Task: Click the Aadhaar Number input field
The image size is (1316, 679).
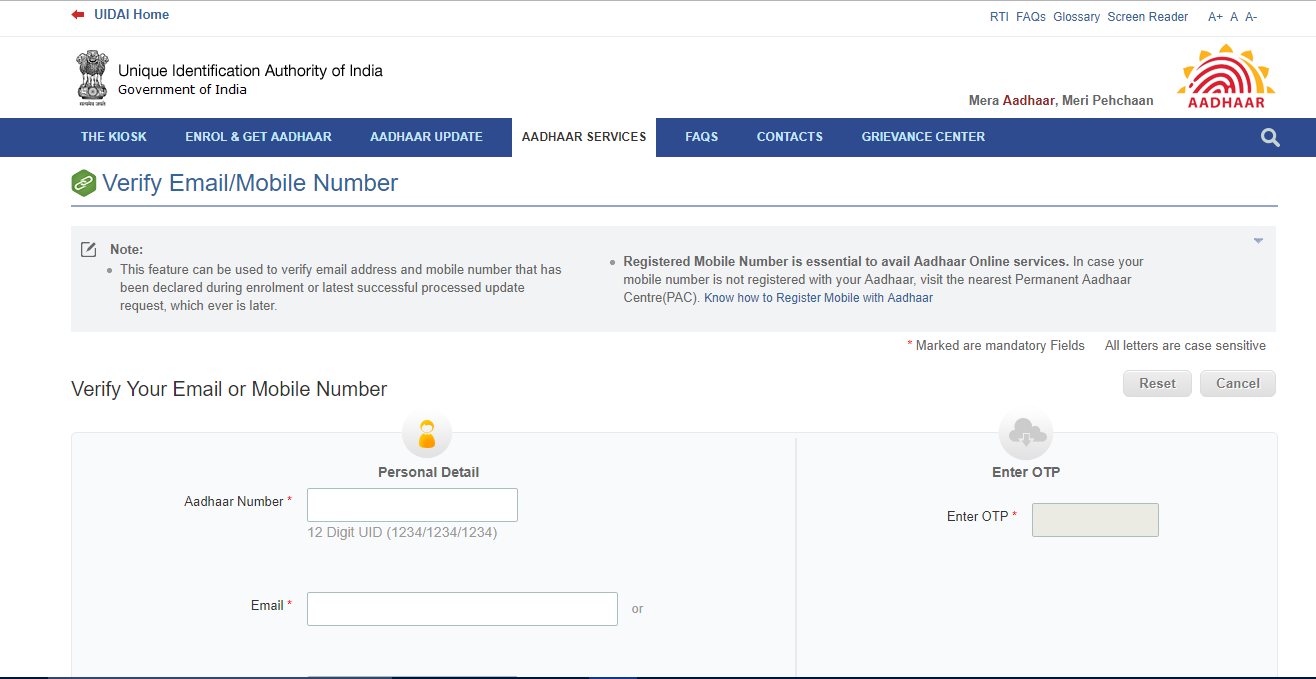Action: pos(412,504)
